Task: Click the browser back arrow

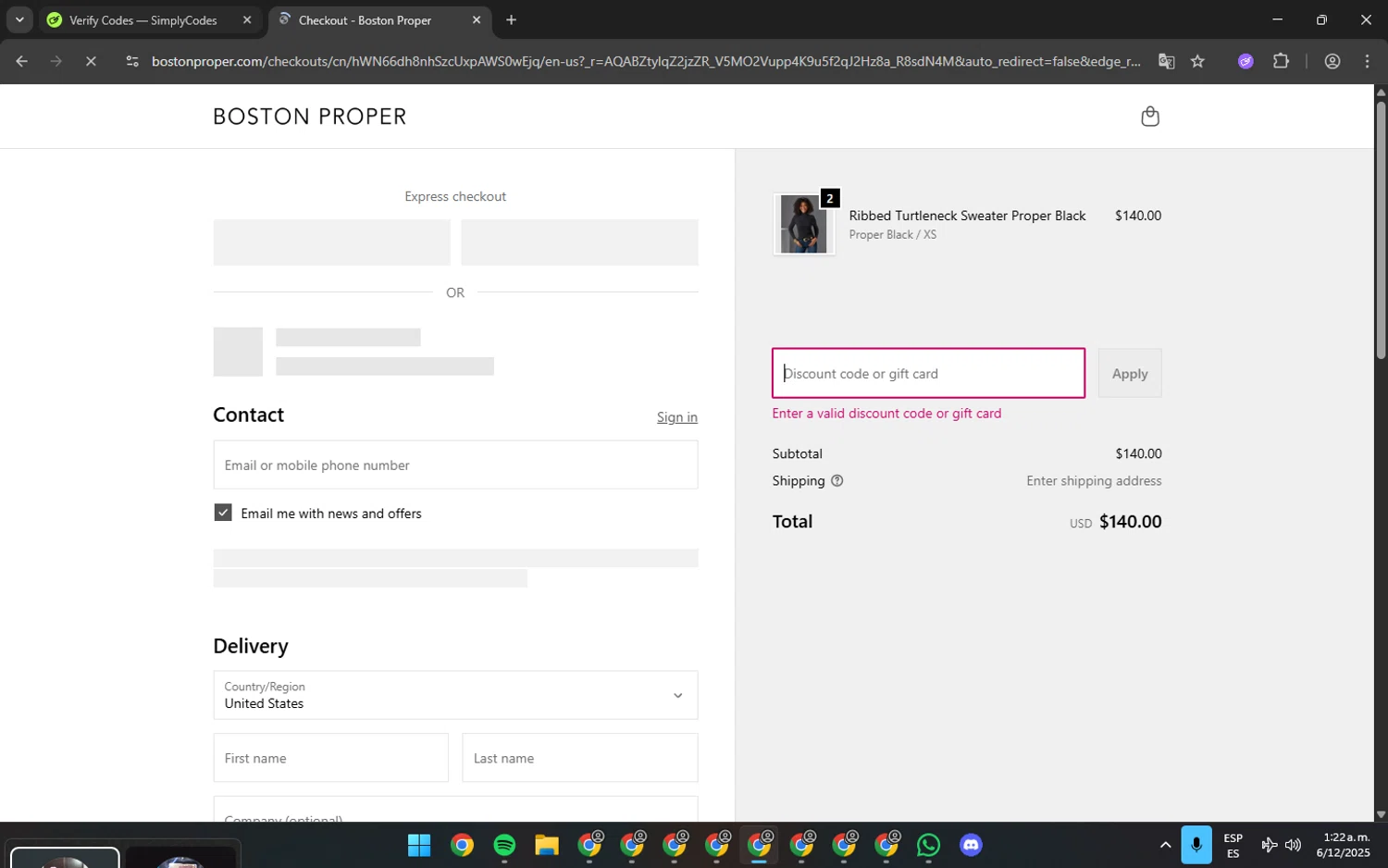Action: (21, 61)
